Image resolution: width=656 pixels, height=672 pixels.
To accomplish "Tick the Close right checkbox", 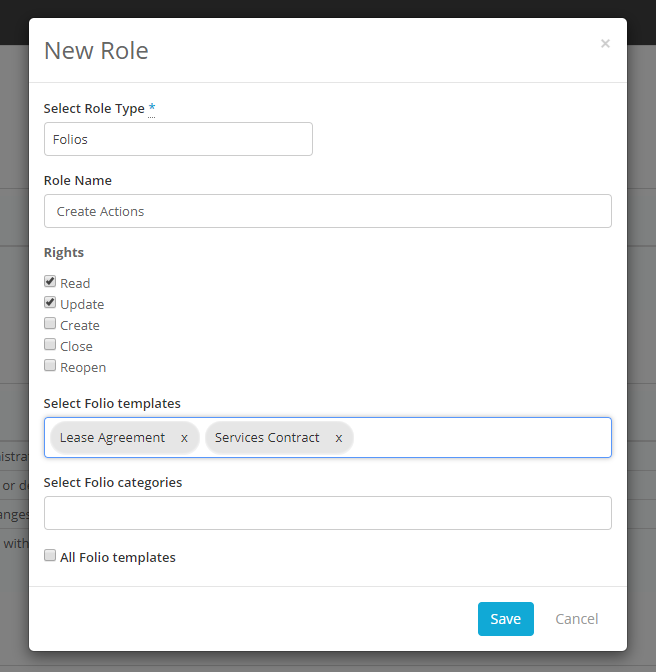I will click(x=50, y=345).
